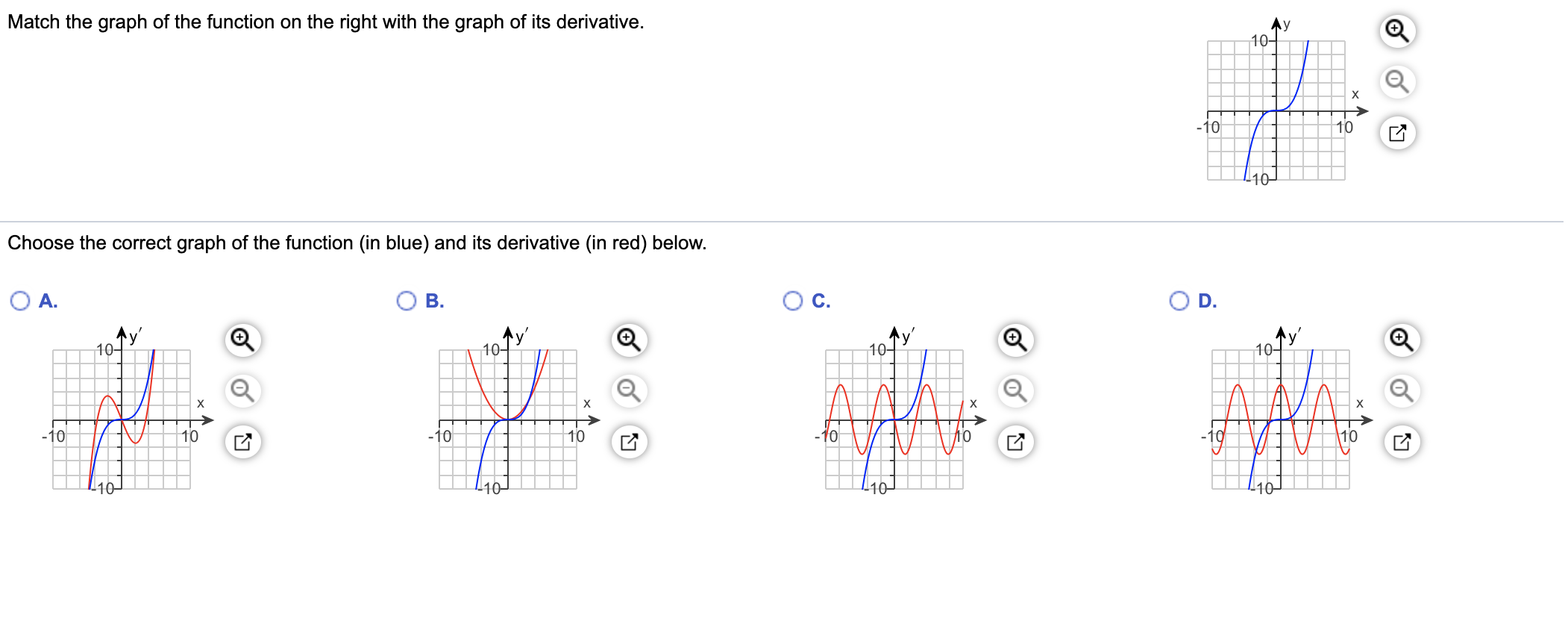Image resolution: width=1568 pixels, height=633 pixels.
Task: Zoom out on answer choice D's graph
Action: [x=1401, y=390]
